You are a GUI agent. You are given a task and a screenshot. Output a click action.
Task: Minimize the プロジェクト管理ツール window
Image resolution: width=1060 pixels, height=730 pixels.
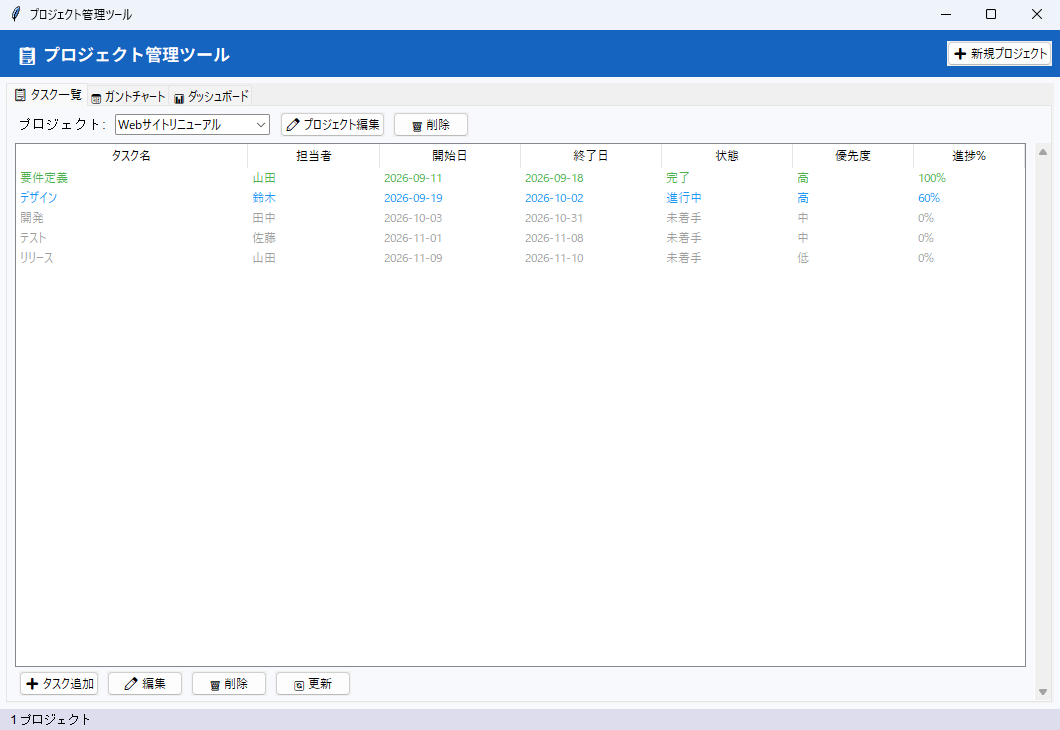click(x=946, y=14)
